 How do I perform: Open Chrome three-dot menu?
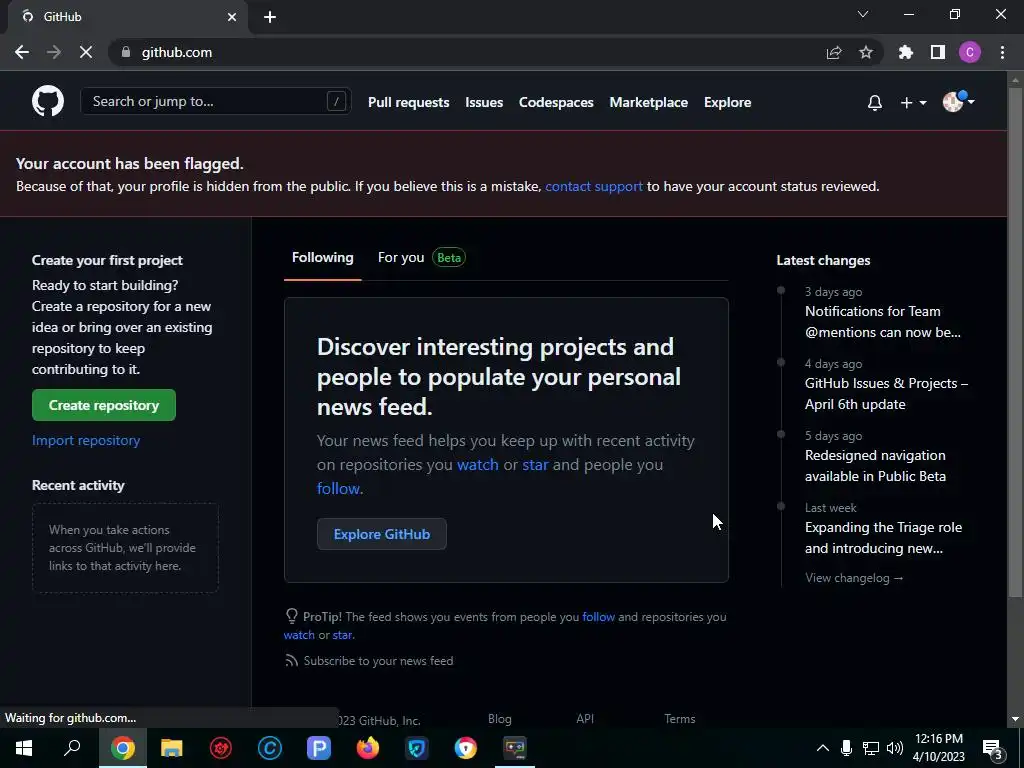(1002, 52)
